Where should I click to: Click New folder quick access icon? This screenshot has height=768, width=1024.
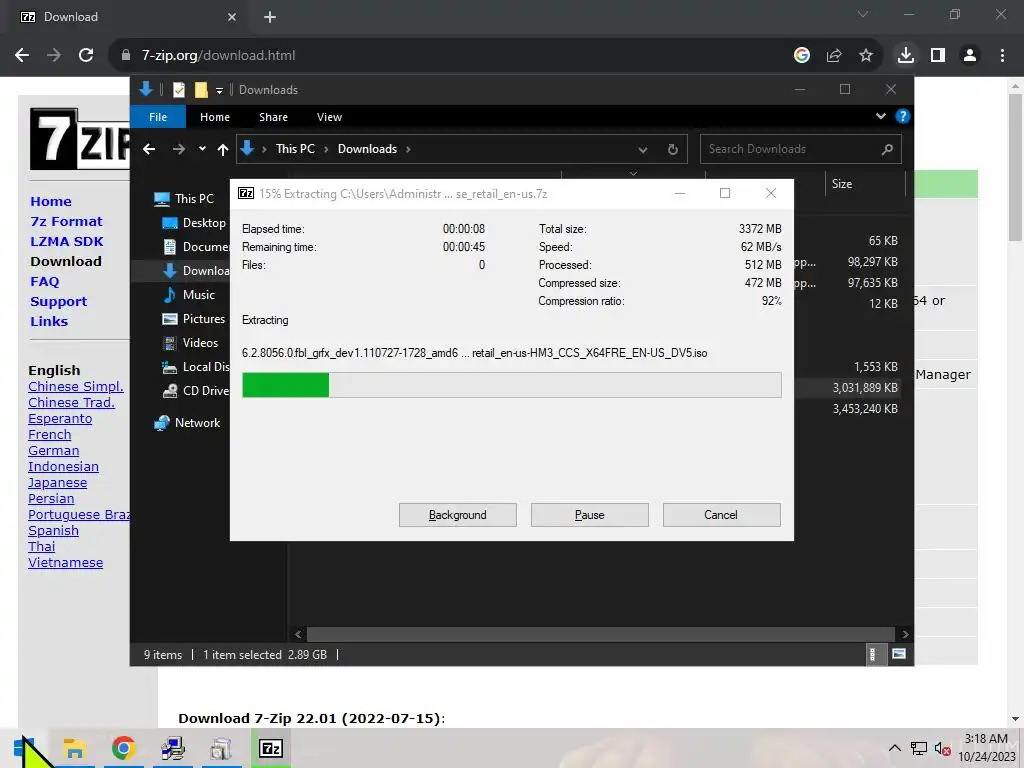click(x=201, y=89)
